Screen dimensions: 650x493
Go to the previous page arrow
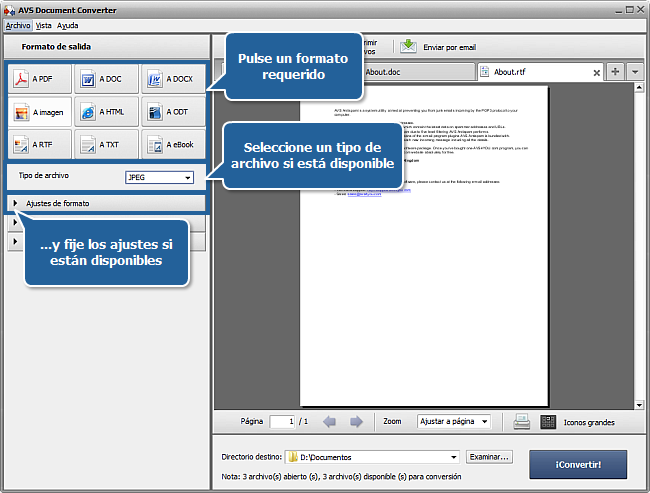[329, 422]
